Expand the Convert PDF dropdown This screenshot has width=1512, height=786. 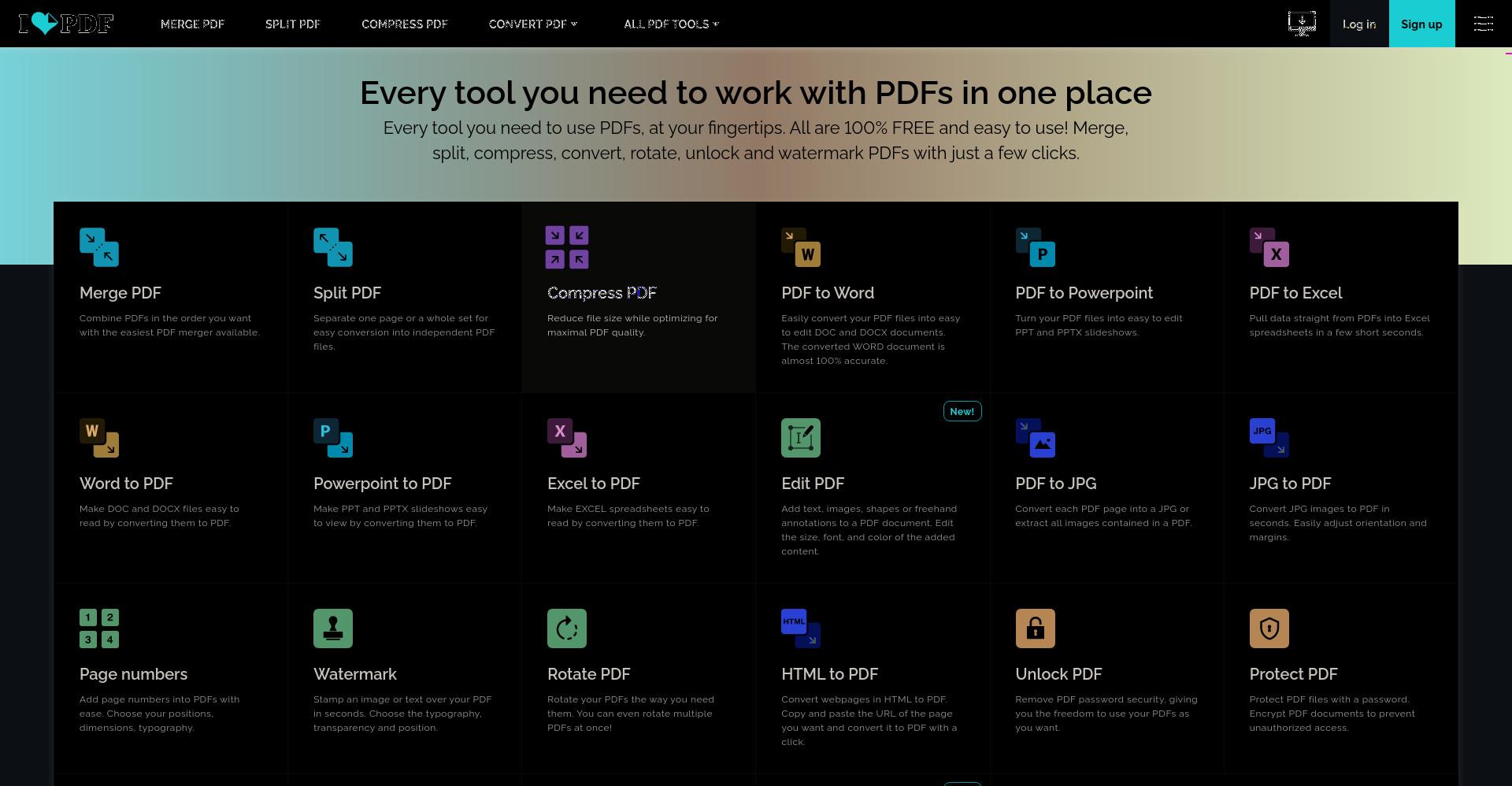coord(533,24)
